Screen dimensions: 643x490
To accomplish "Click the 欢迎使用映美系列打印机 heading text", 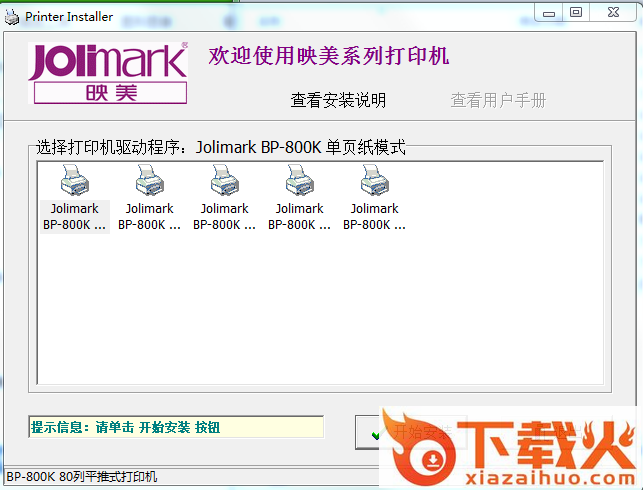I will (x=328, y=56).
